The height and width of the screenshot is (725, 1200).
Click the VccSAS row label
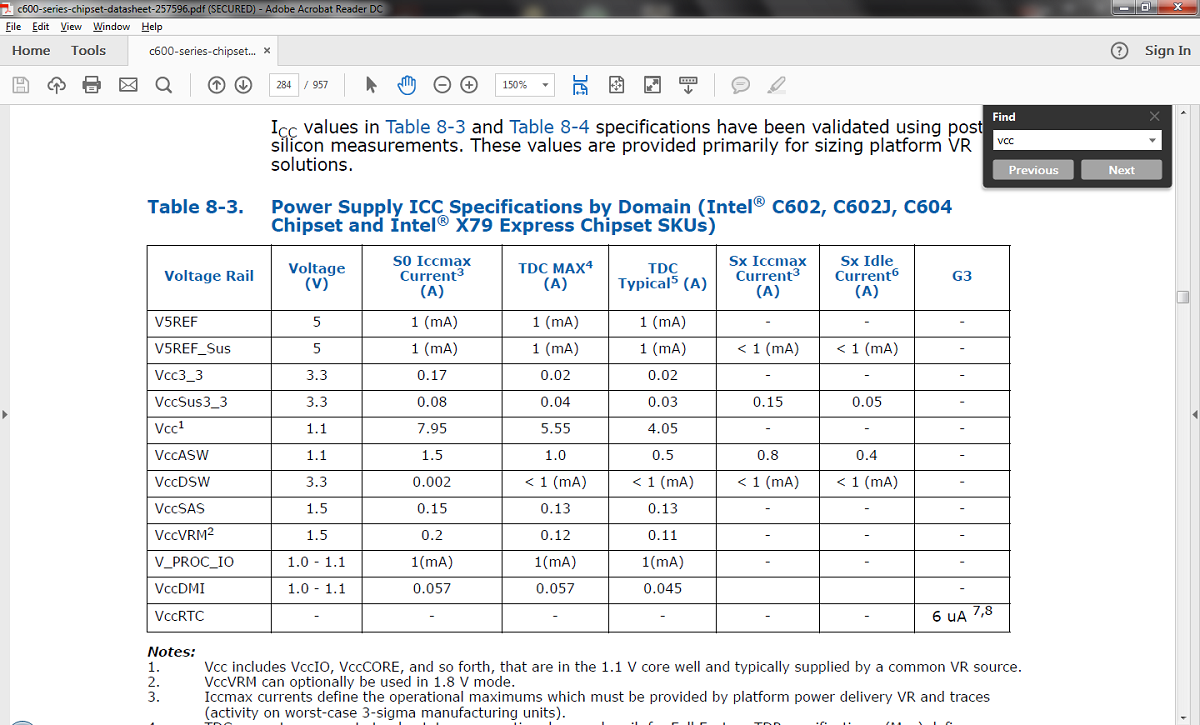[x=180, y=509]
